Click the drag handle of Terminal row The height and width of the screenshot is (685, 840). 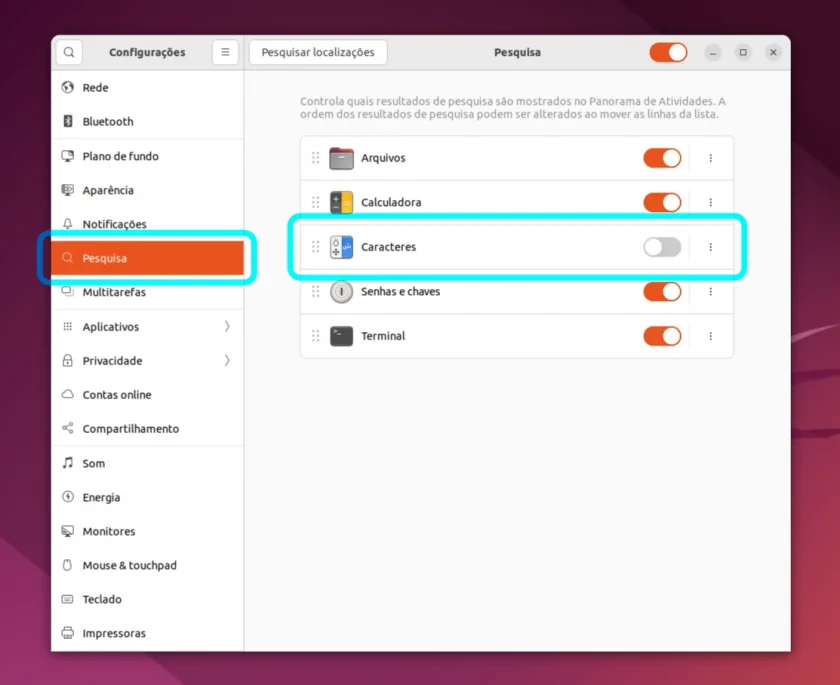pos(316,336)
